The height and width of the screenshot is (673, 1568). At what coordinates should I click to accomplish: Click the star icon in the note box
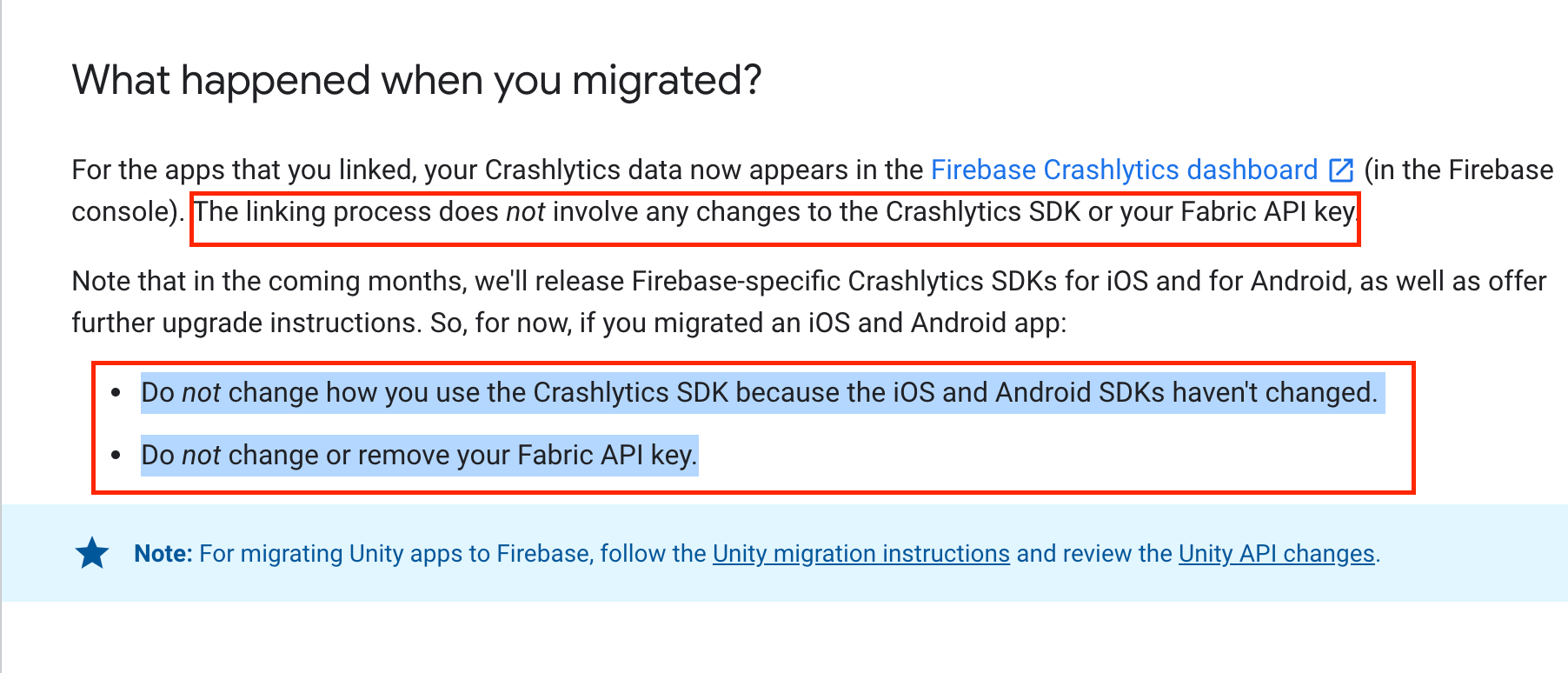click(x=92, y=553)
